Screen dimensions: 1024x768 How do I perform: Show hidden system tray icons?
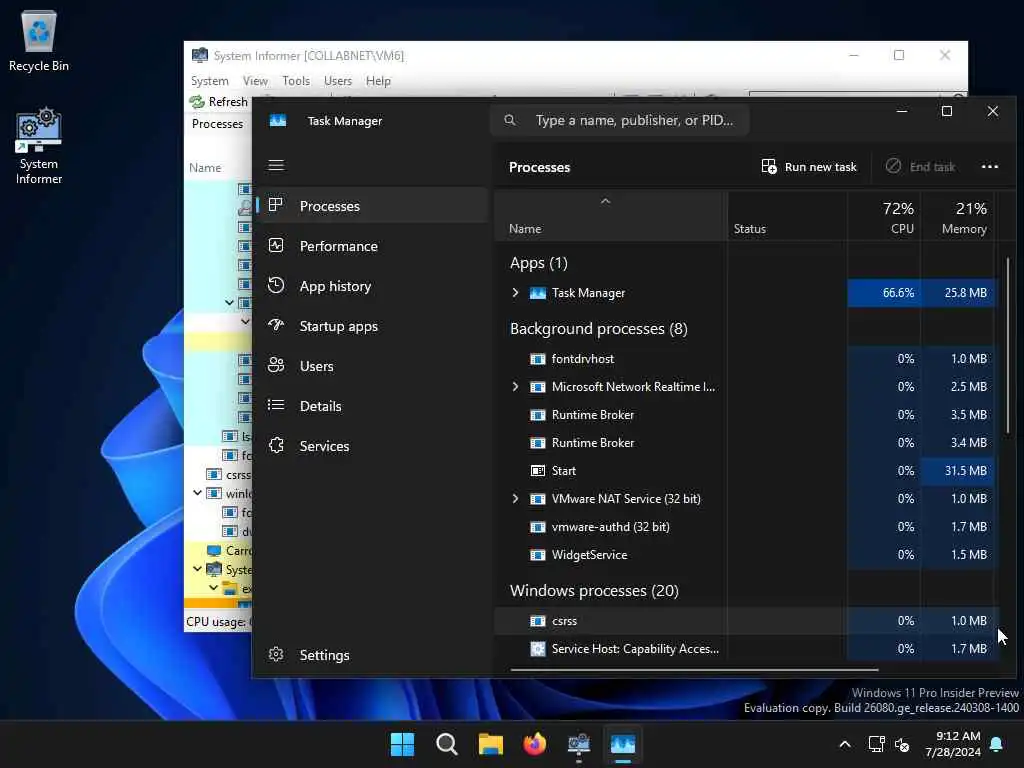pyautogui.click(x=844, y=744)
